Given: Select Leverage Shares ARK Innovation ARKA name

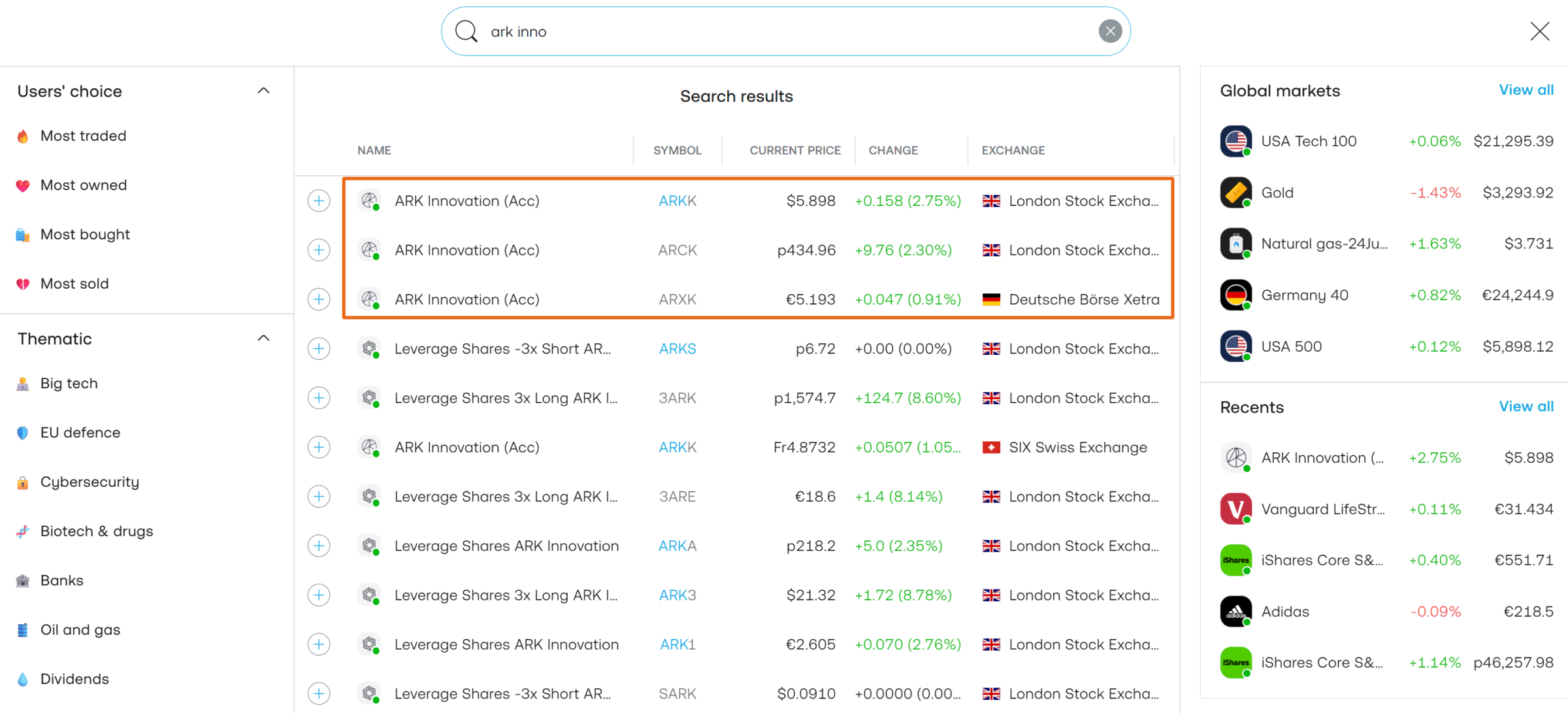Looking at the screenshot, I should click(x=506, y=546).
